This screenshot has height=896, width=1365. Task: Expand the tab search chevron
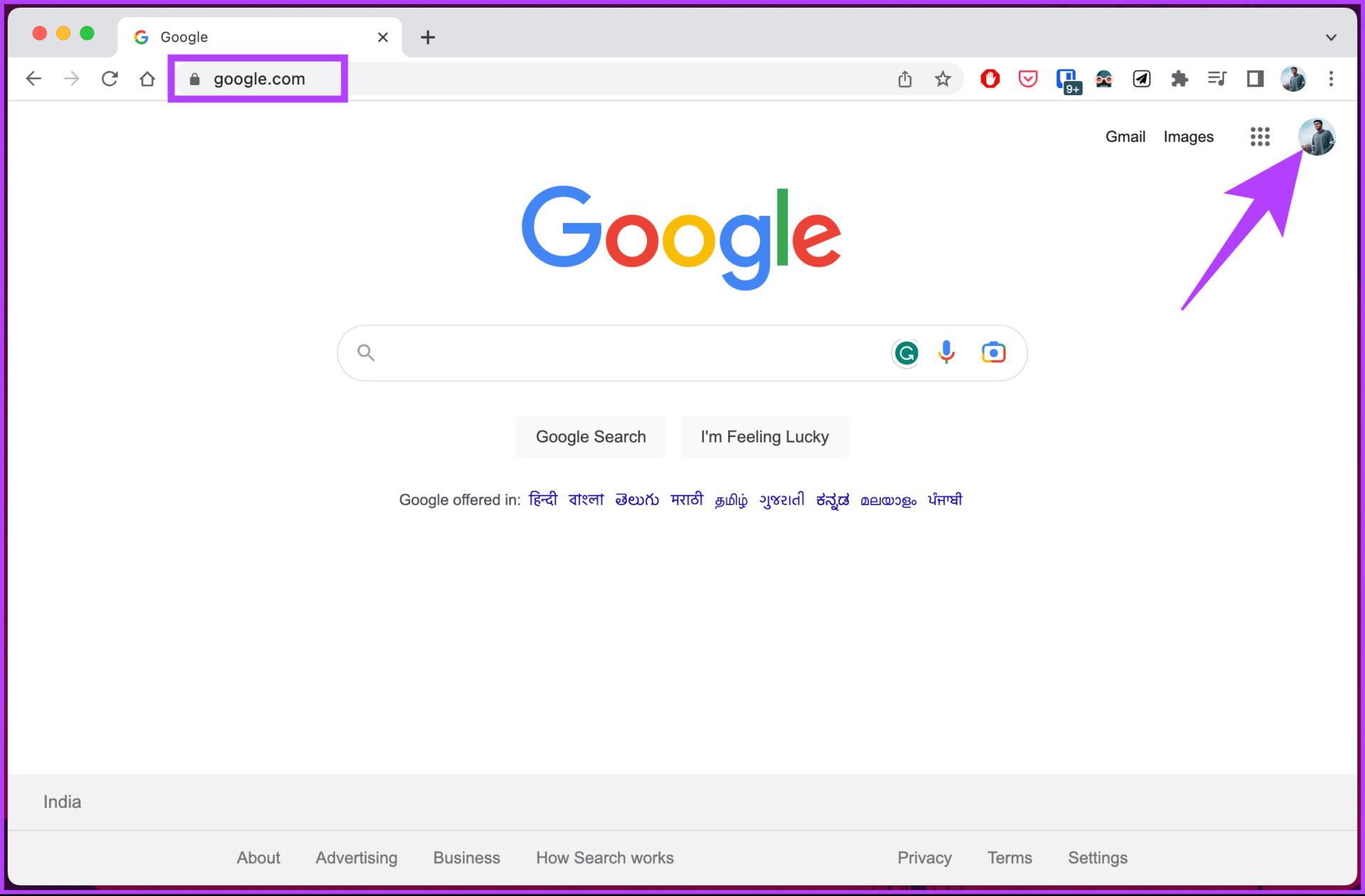pos(1331,37)
